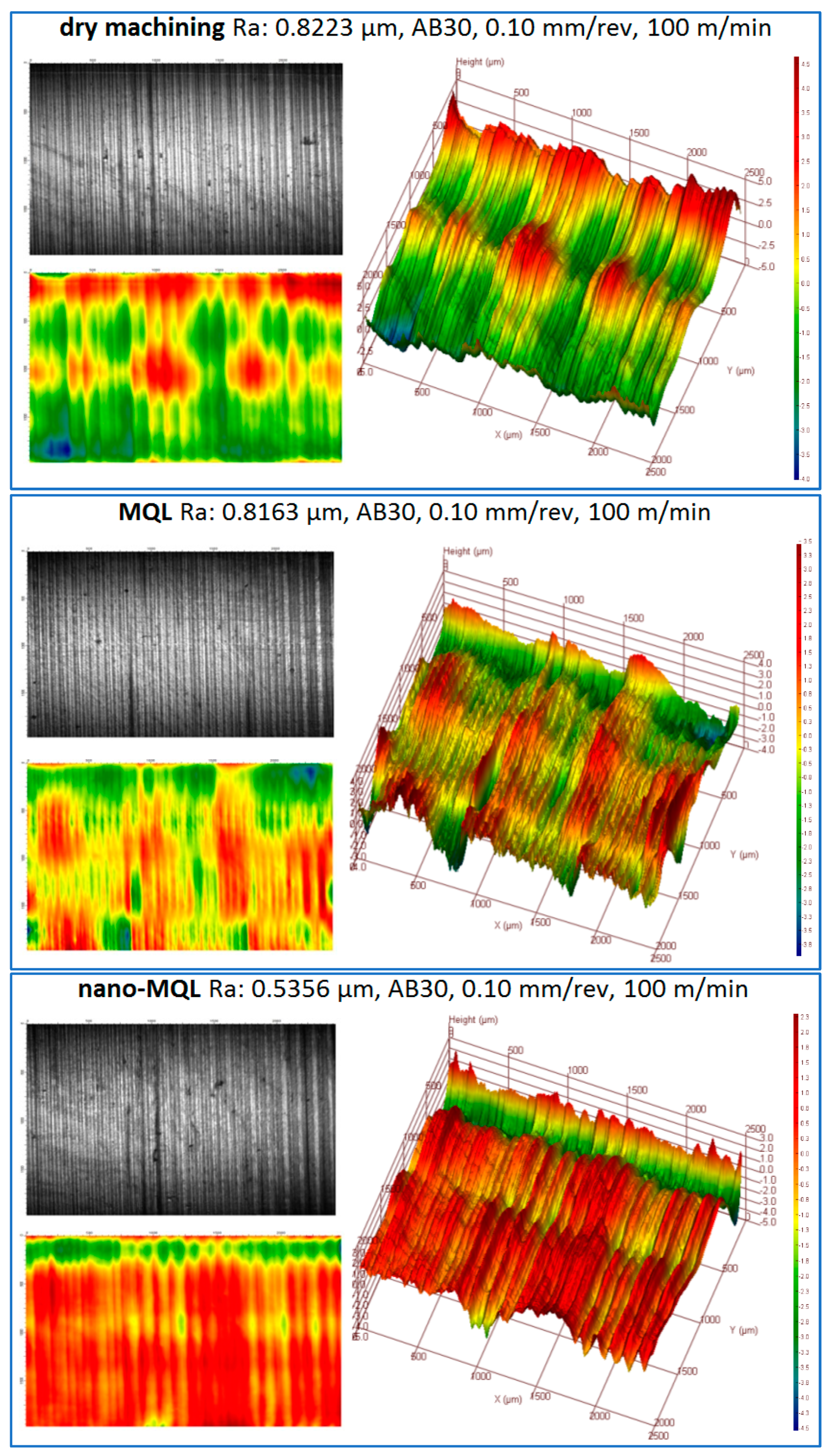The image size is (831, 1456).
Task: Click "Y (µm)" axis label in dry machining plot
Action: coord(741,370)
